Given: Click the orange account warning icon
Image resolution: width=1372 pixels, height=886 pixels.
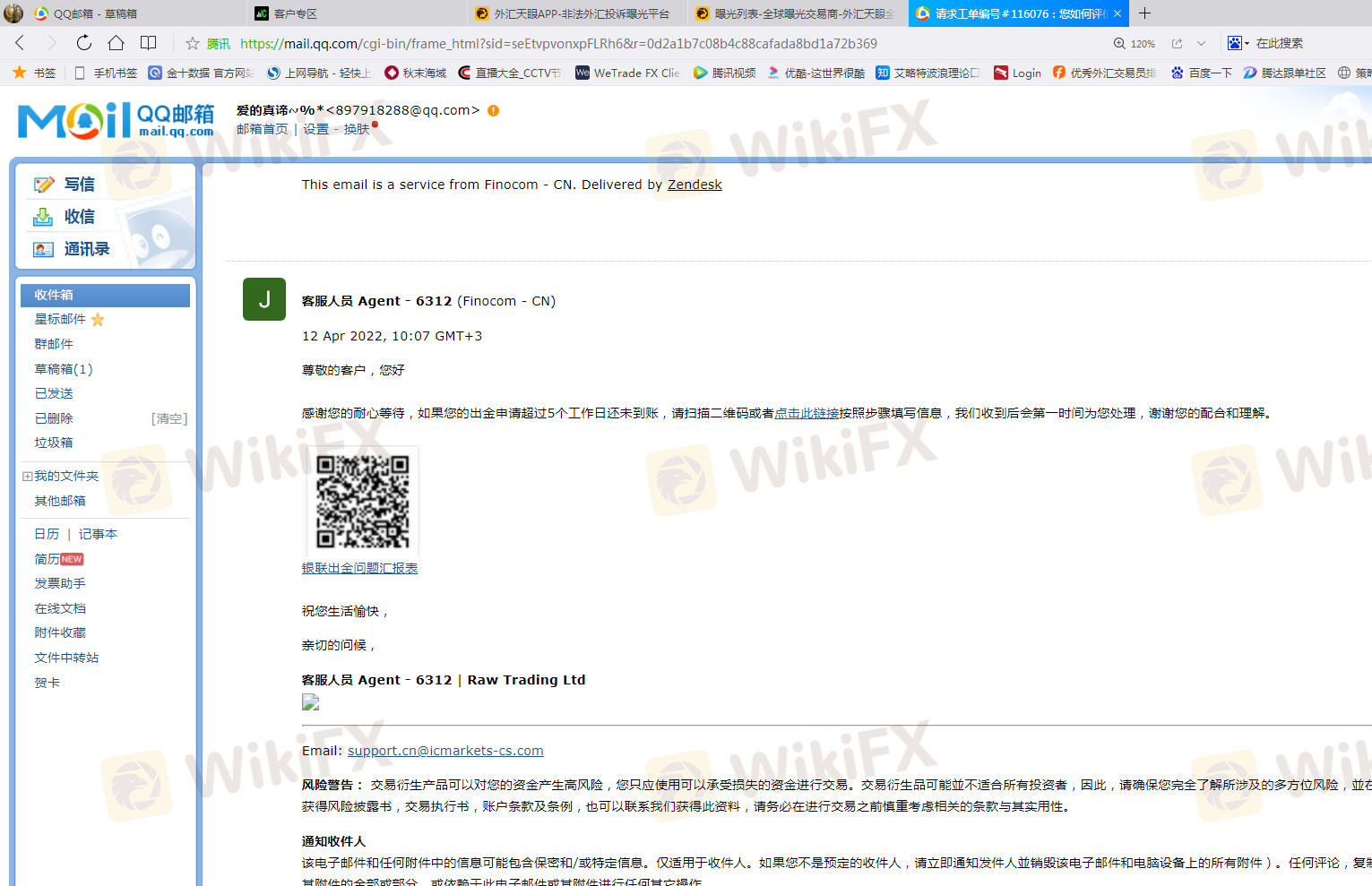Looking at the screenshot, I should (x=493, y=110).
